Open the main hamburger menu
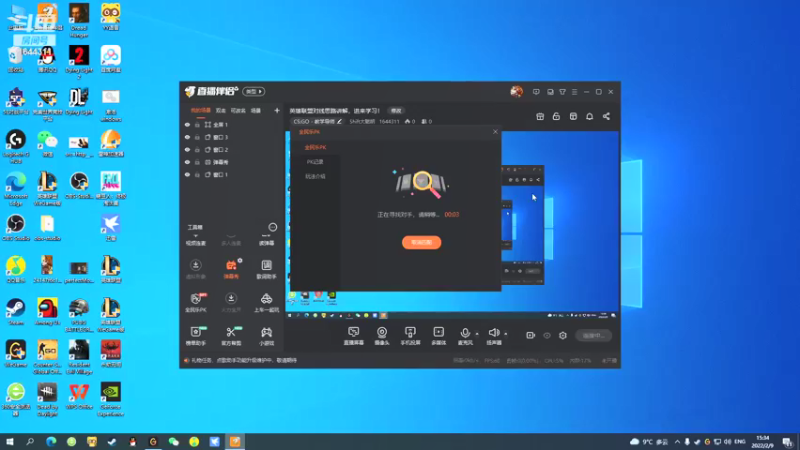Viewport: 800px width, 450px height. (x=574, y=92)
